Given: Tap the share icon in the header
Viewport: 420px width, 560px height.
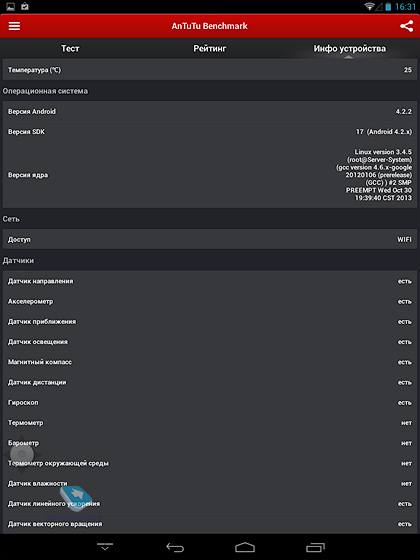Looking at the screenshot, I should [406, 26].
